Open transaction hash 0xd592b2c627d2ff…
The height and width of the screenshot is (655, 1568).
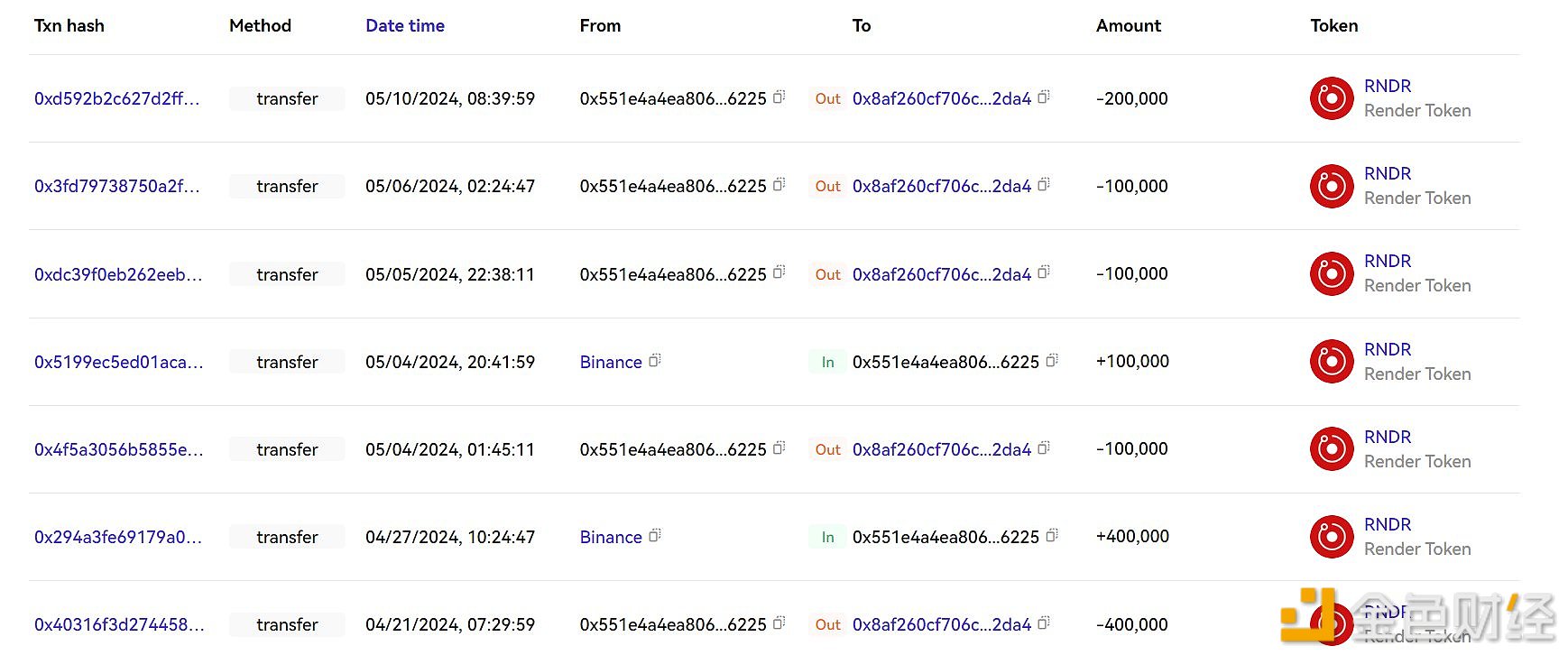coord(117,99)
